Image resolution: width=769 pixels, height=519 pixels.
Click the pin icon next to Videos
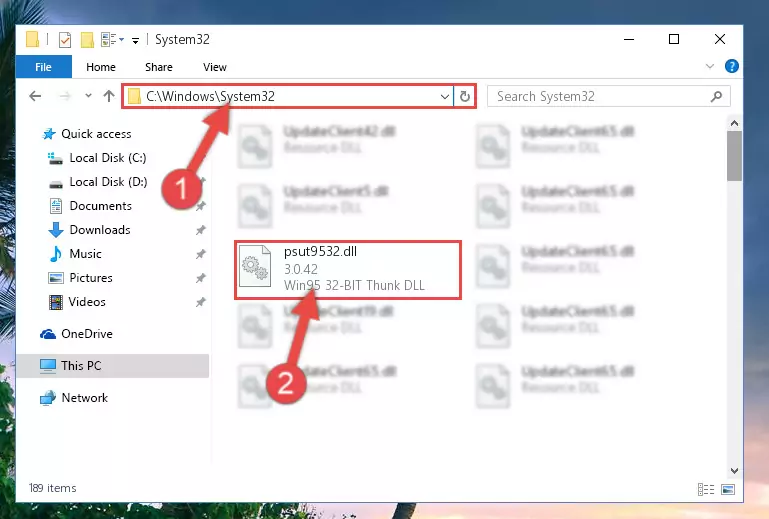tap(200, 302)
